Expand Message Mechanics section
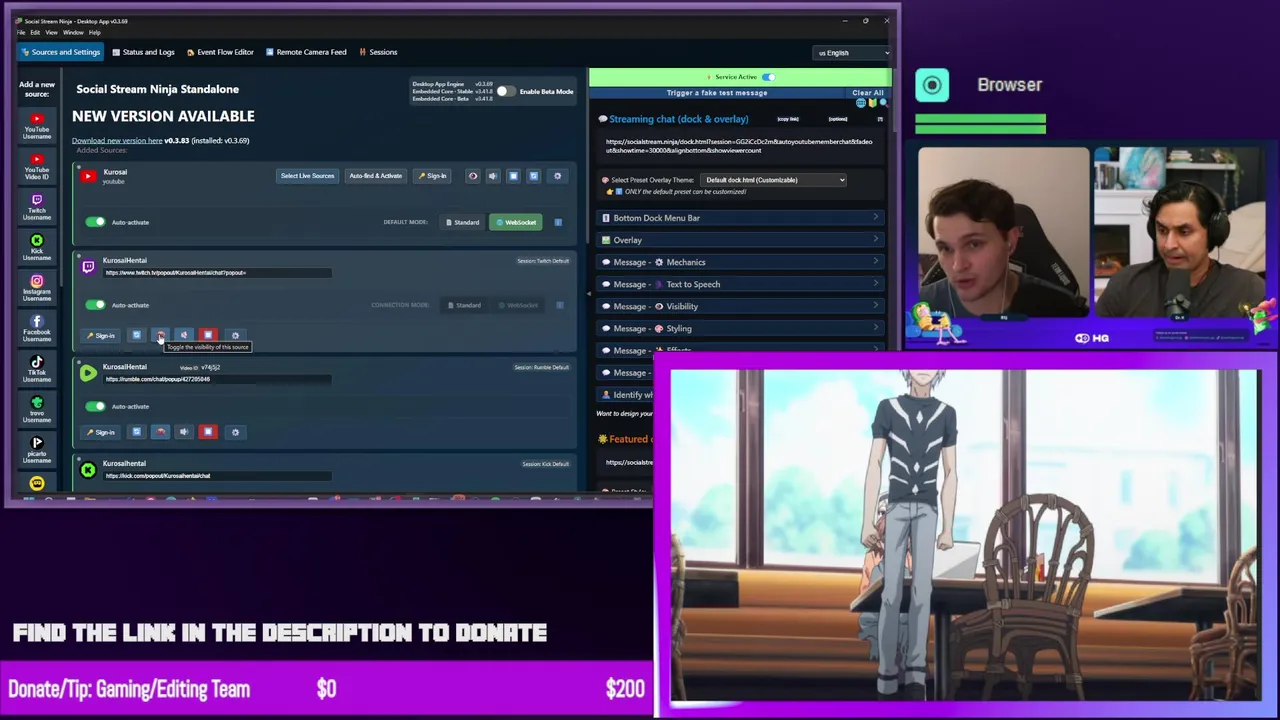Viewport: 1280px width, 720px height. coord(739,262)
